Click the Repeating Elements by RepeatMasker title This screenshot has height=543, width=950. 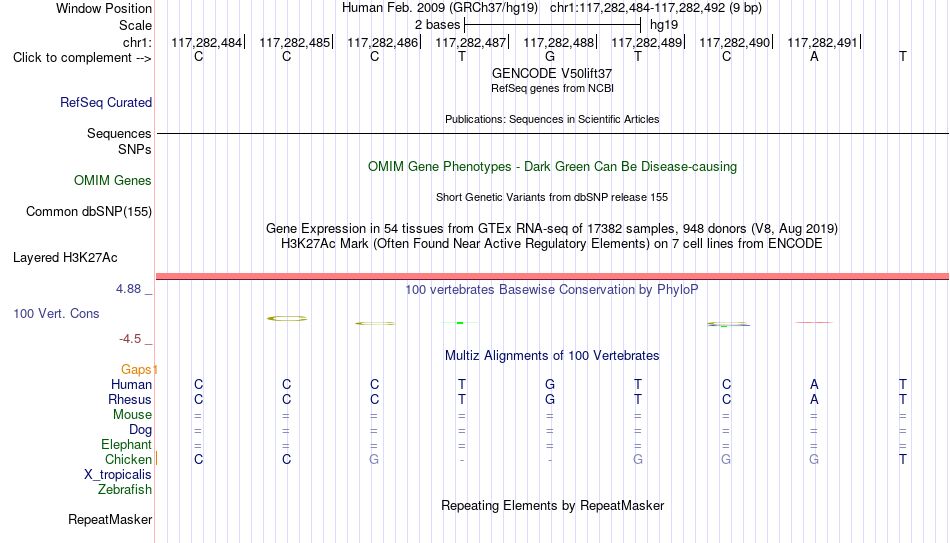point(552,505)
